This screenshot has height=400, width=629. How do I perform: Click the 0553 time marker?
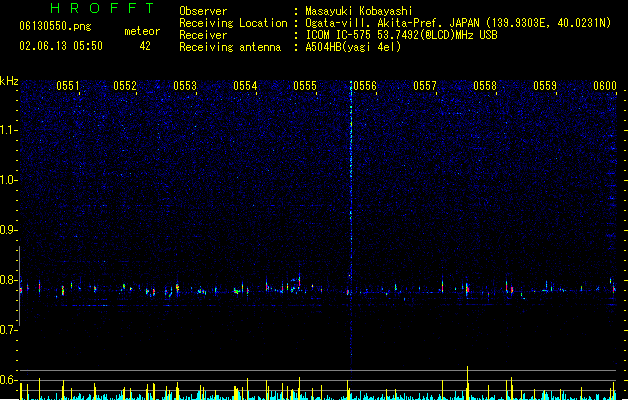point(185,86)
